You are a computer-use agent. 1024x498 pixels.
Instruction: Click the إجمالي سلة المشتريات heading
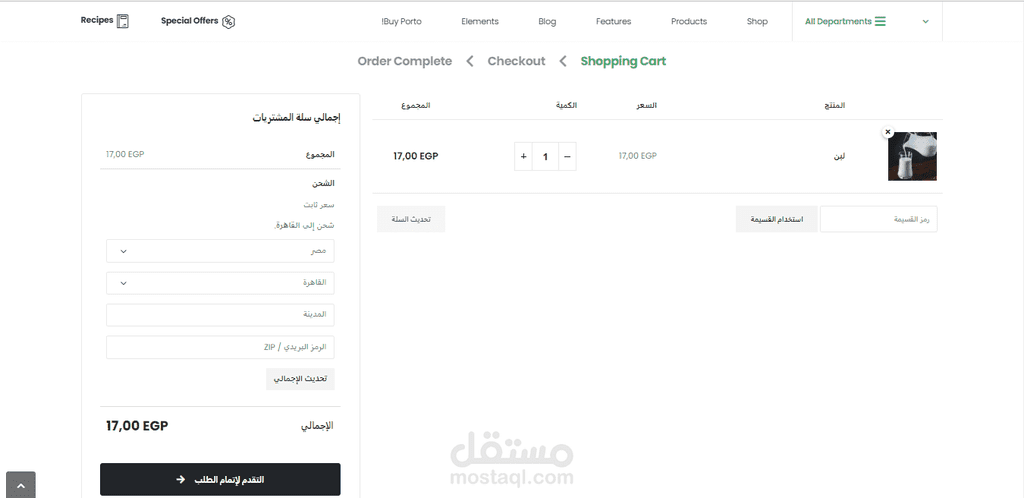(296, 118)
